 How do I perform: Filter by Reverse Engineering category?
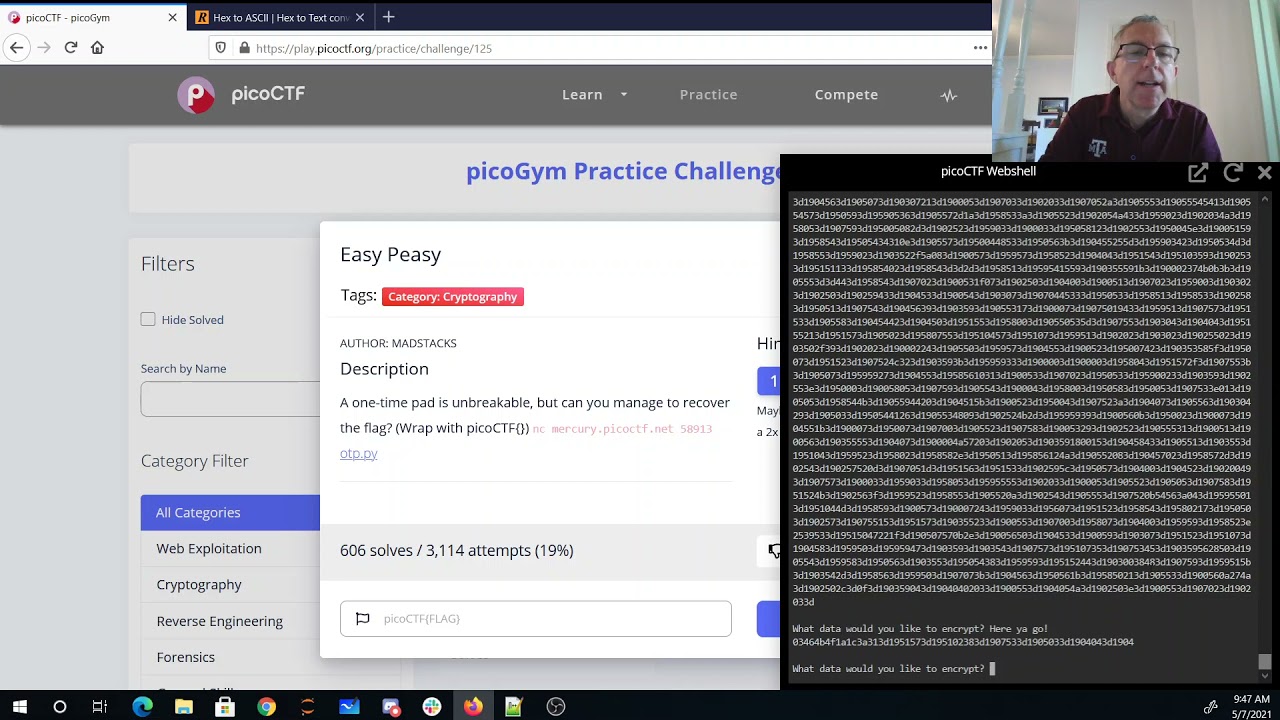219,621
